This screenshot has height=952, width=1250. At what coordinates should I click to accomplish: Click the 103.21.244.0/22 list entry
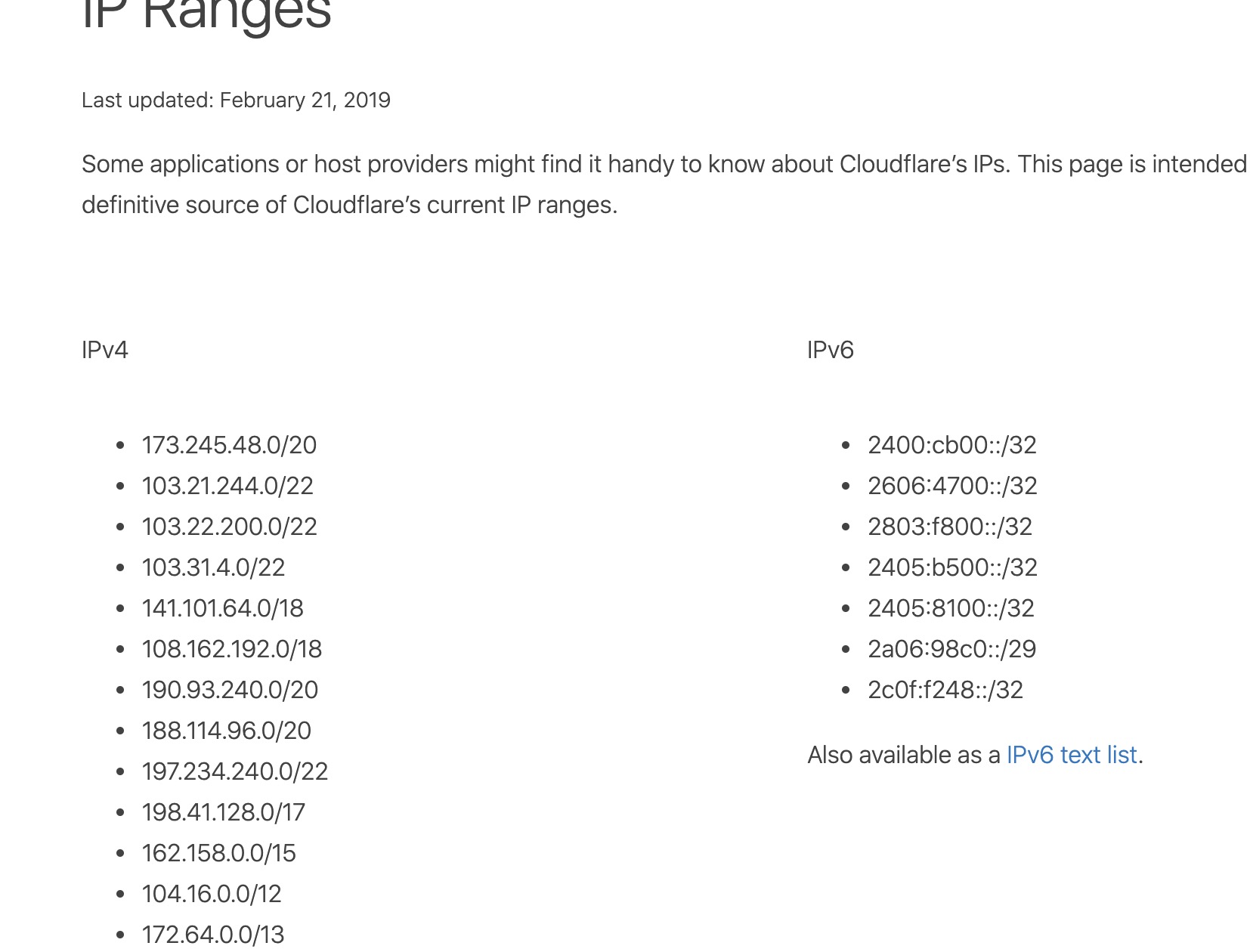(227, 486)
